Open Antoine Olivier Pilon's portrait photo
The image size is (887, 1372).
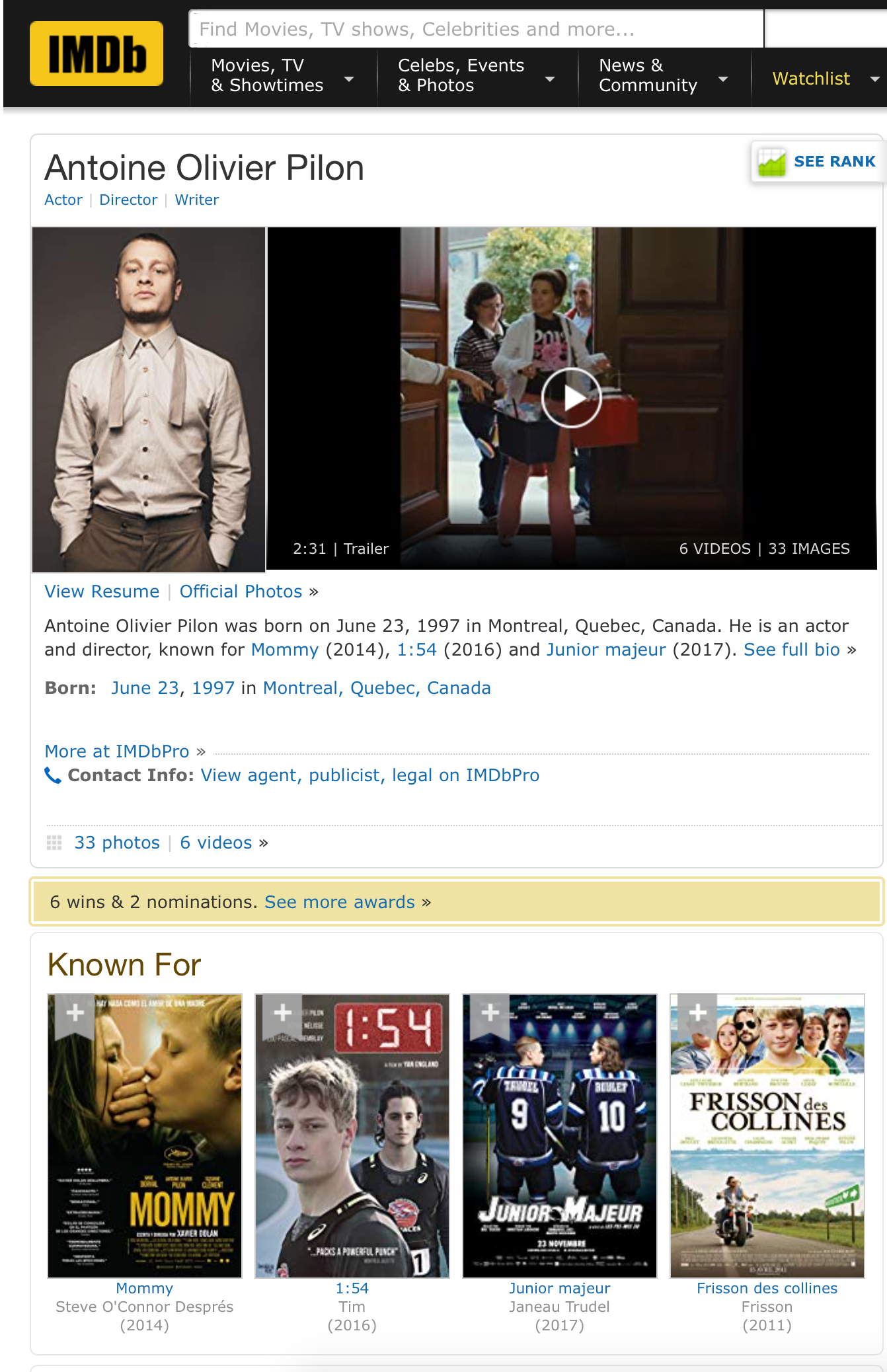pyautogui.click(x=149, y=399)
